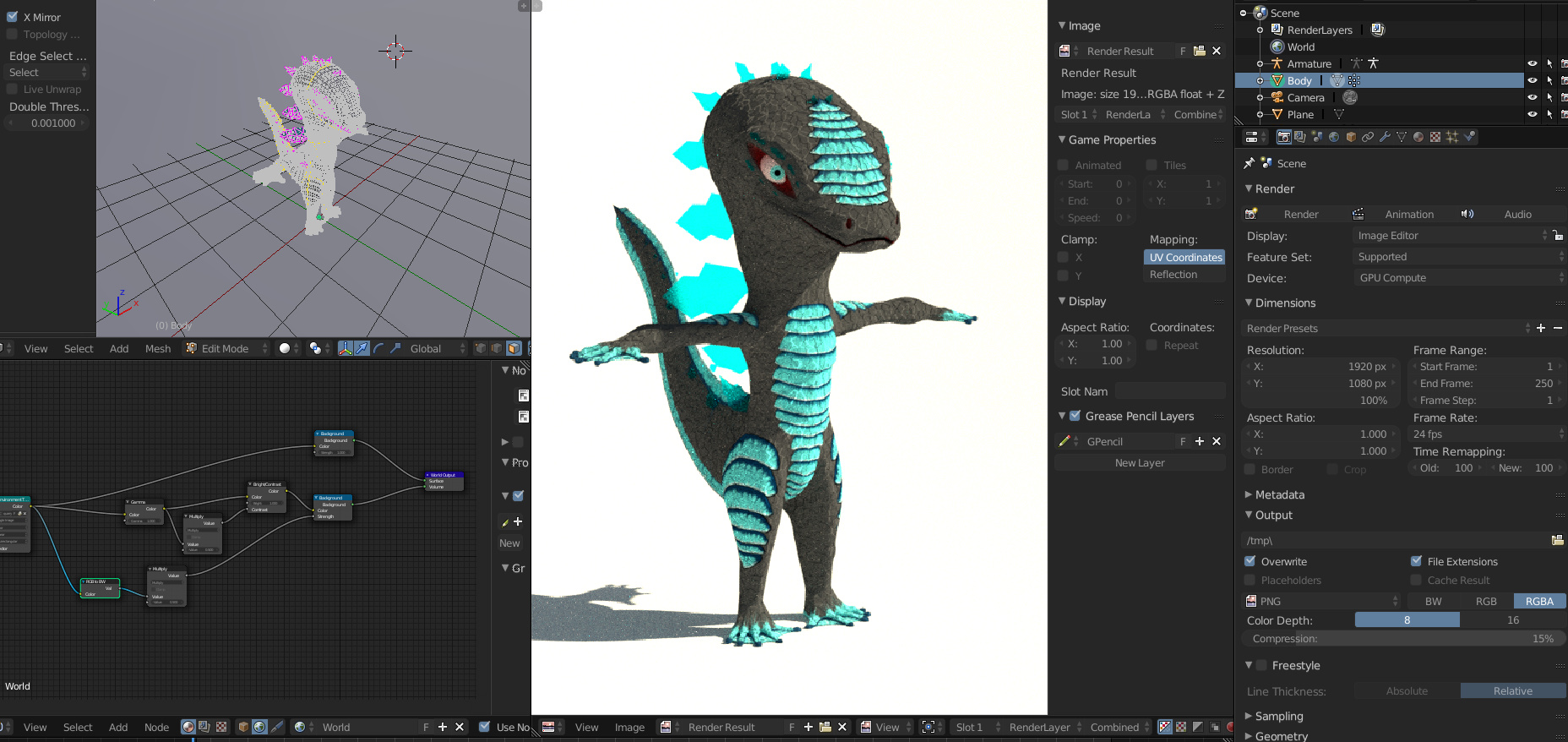Screen dimensions: 1568x742
Task: Toggle Armature visibility eye icon
Action: click(x=1532, y=63)
